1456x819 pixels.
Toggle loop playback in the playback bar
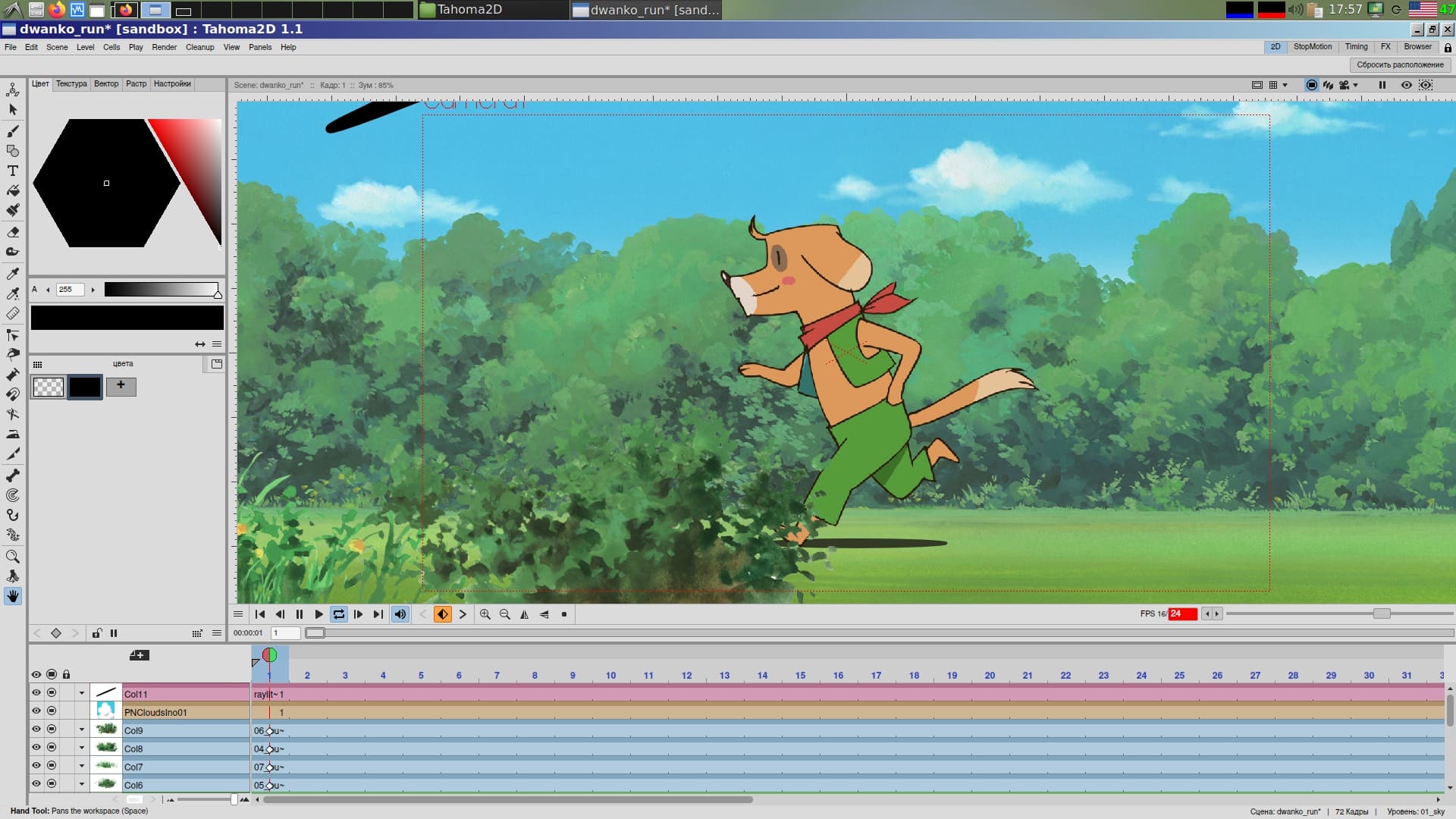click(339, 614)
